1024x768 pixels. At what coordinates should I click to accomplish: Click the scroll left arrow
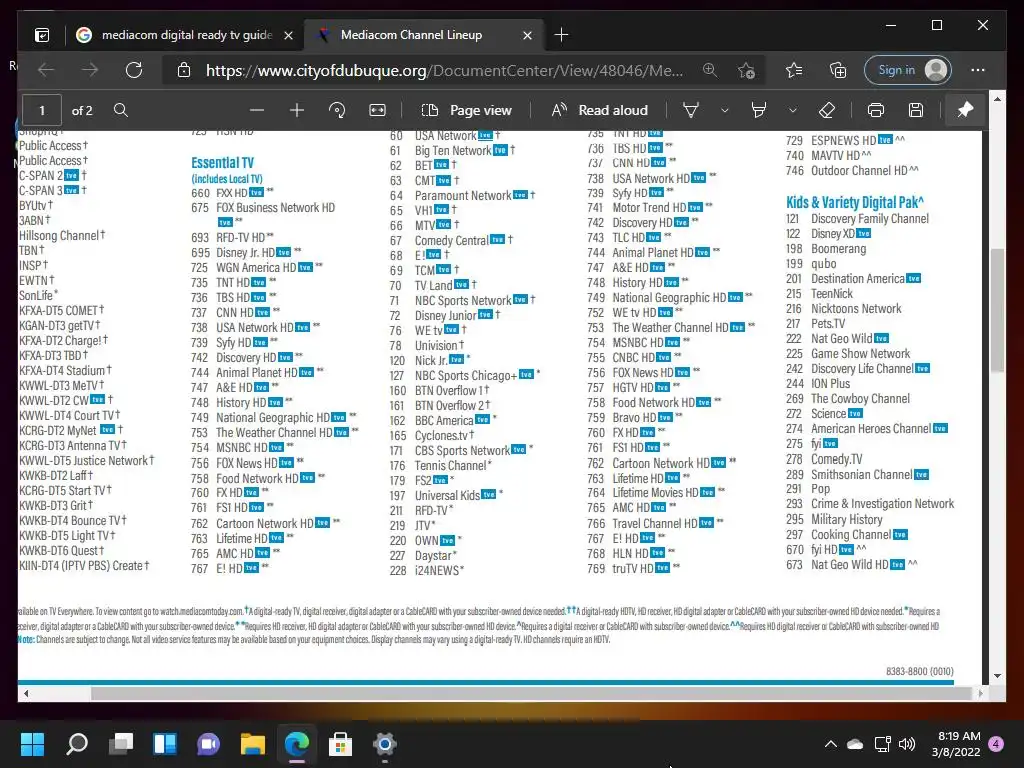pos(25,694)
